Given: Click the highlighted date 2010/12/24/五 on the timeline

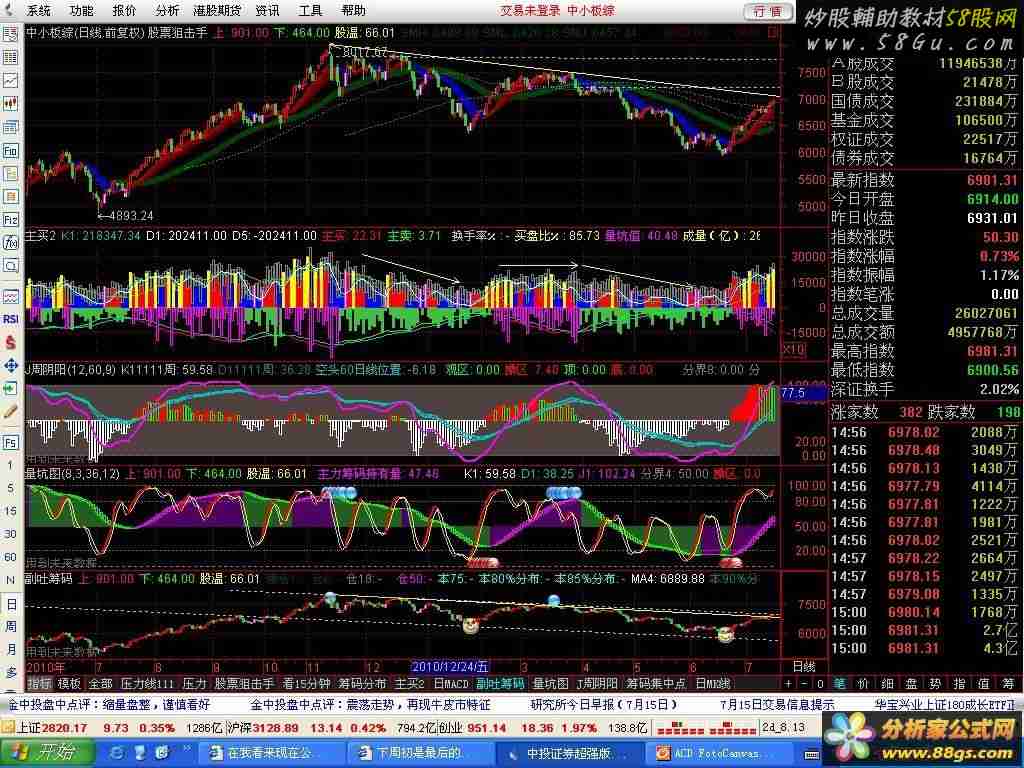Looking at the screenshot, I should 449,667.
